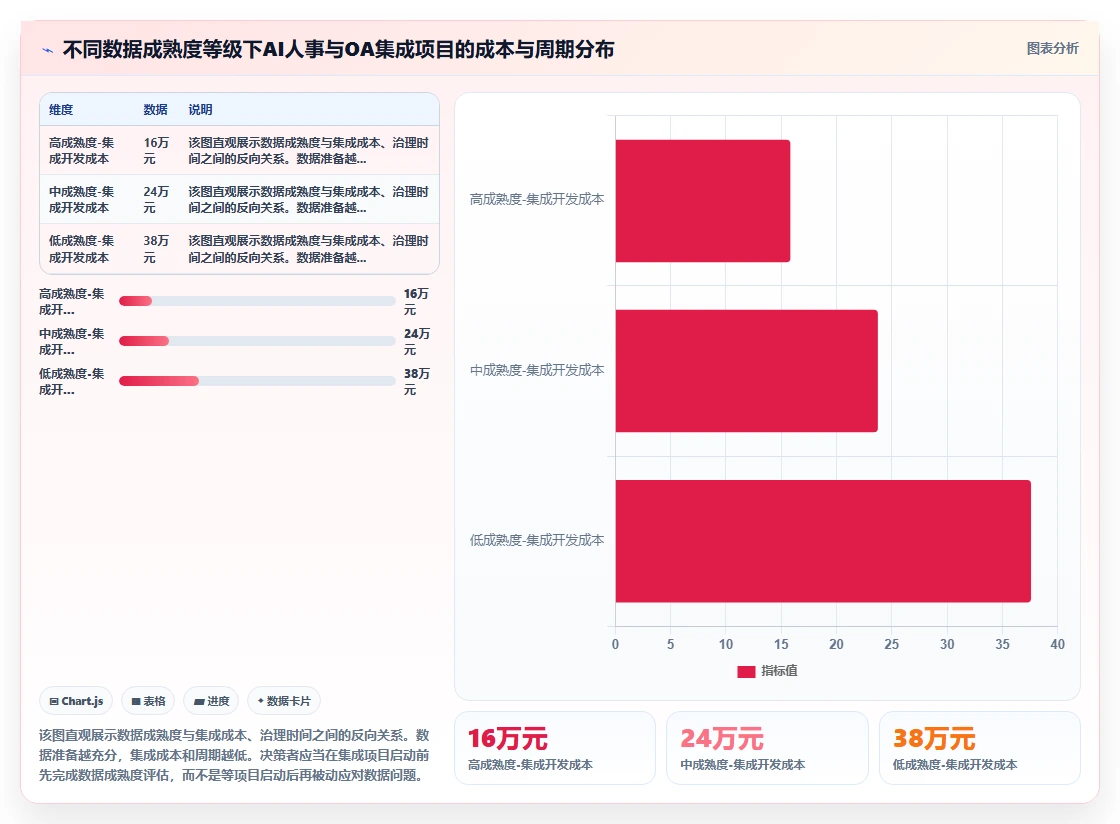Click the 24万元 value in table
This screenshot has height=824, width=1120.
[156, 200]
